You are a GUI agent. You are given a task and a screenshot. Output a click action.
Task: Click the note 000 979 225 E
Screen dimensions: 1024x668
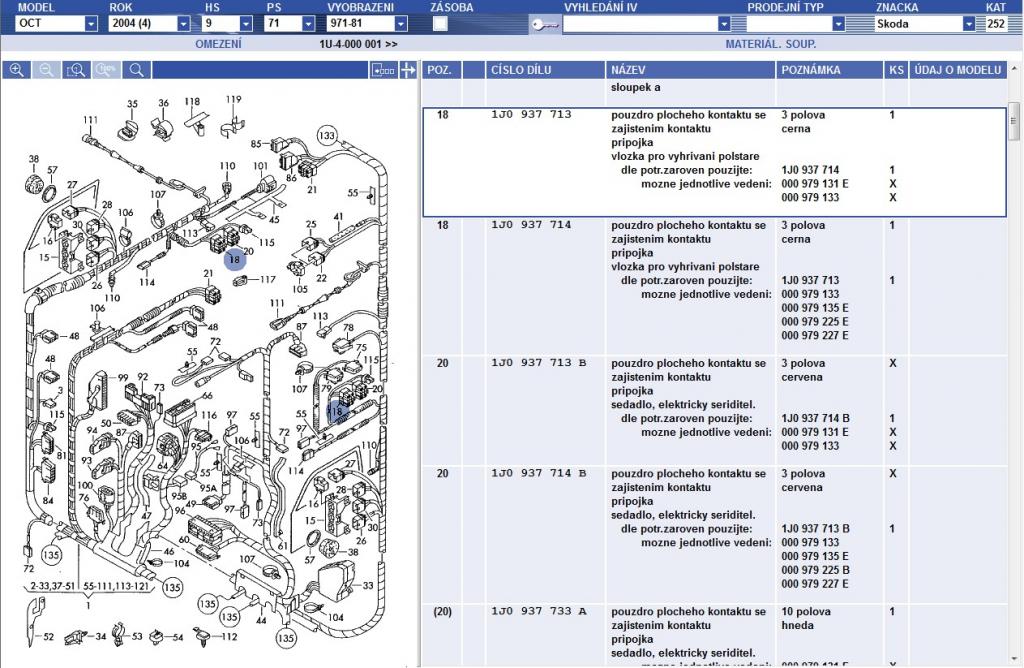(x=815, y=321)
